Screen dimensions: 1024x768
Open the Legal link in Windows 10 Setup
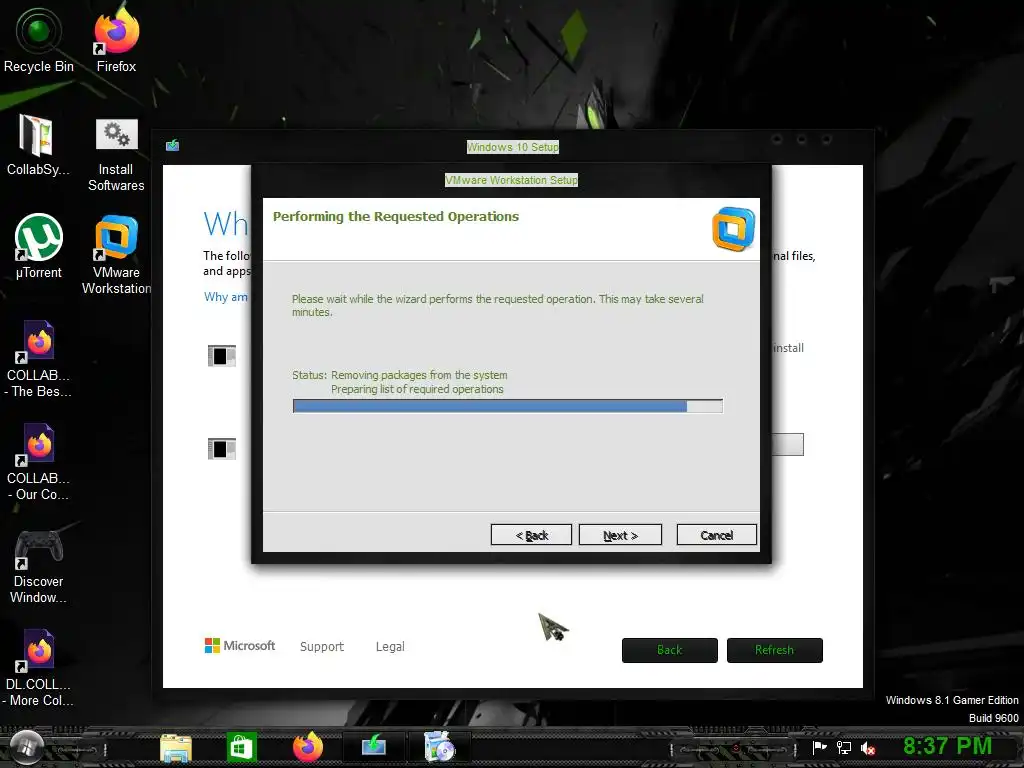point(390,647)
